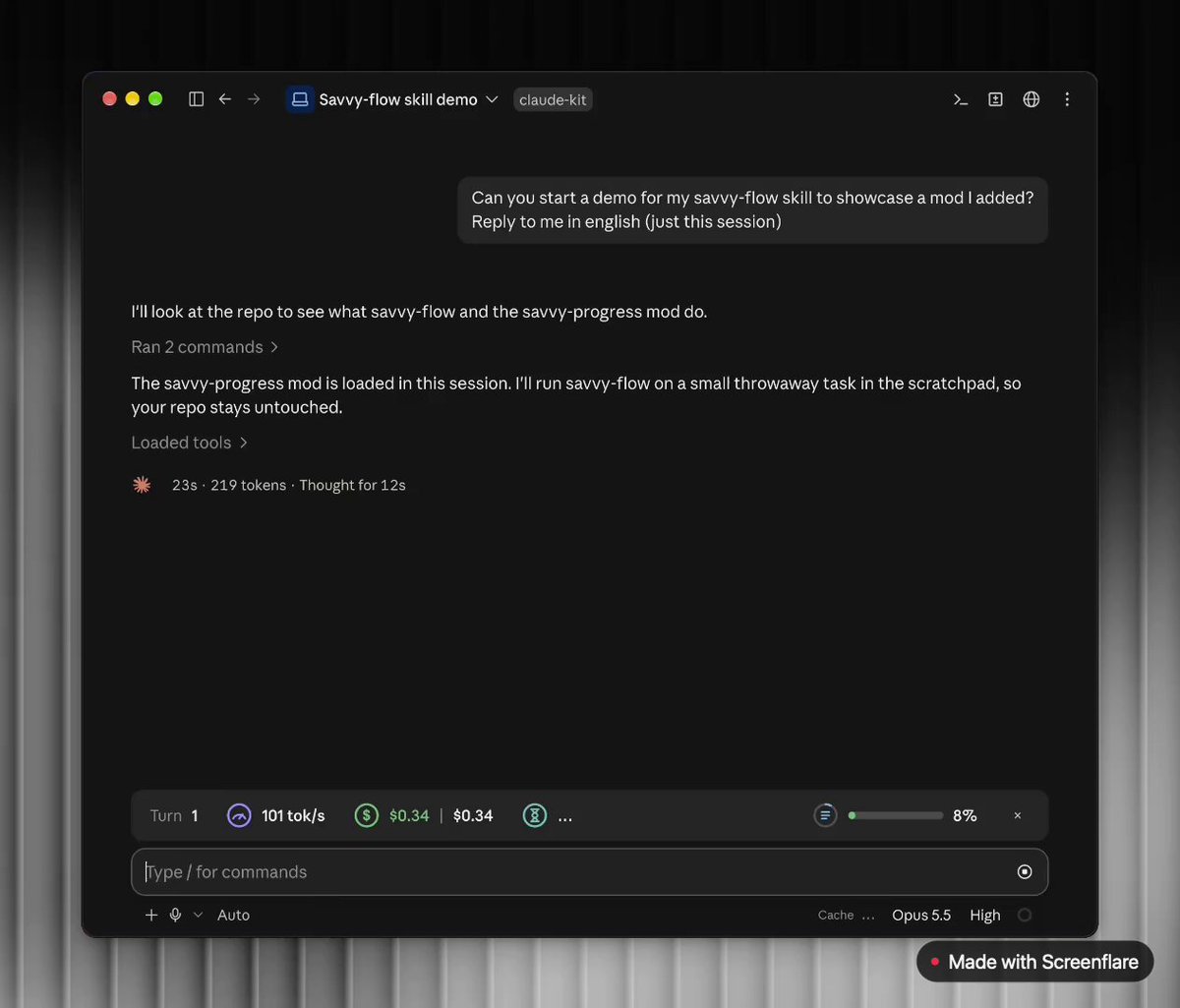
Task: Start voice input with microphone icon
Action: click(x=175, y=915)
